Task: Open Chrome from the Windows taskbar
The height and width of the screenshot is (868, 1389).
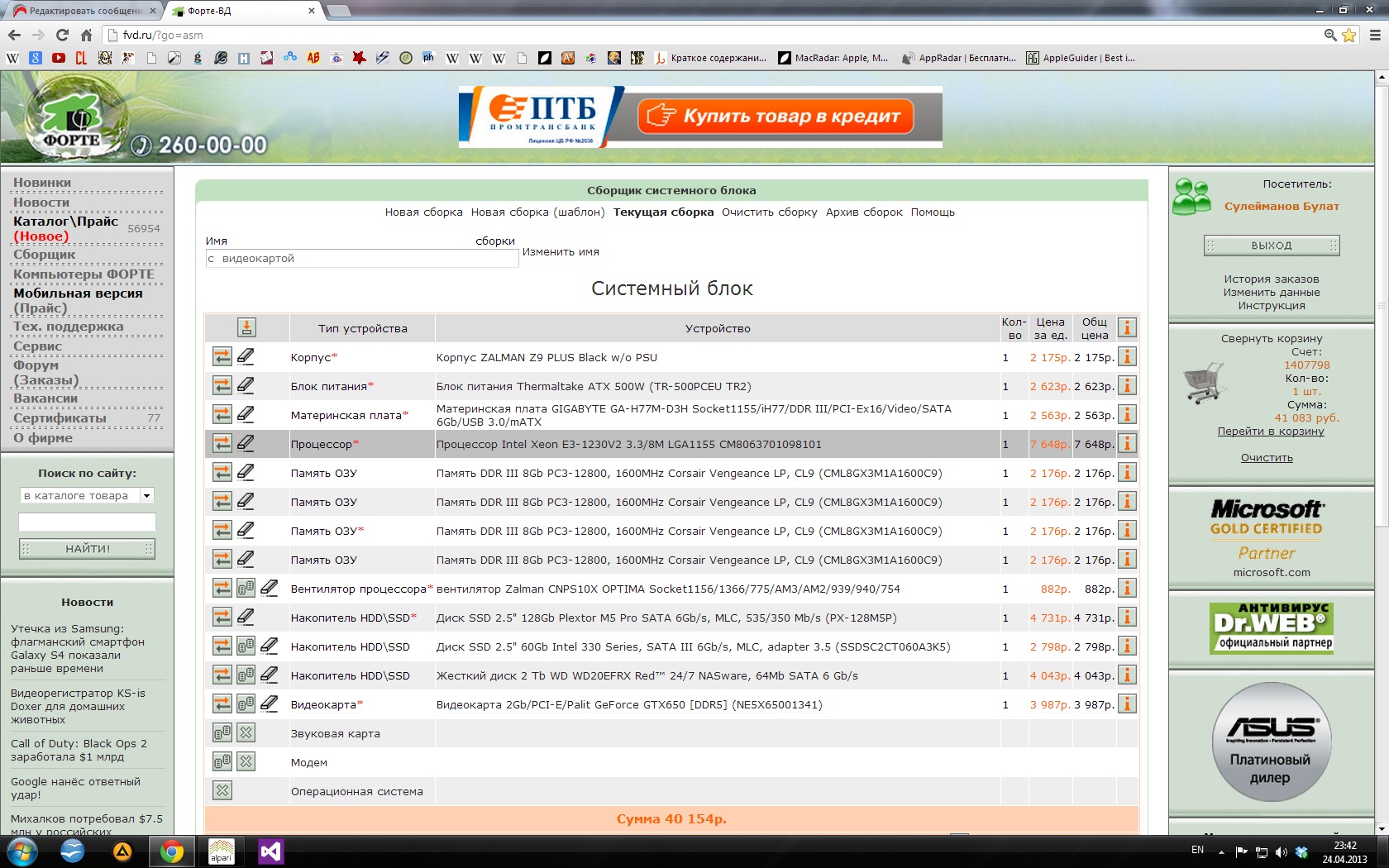Action: click(x=171, y=851)
